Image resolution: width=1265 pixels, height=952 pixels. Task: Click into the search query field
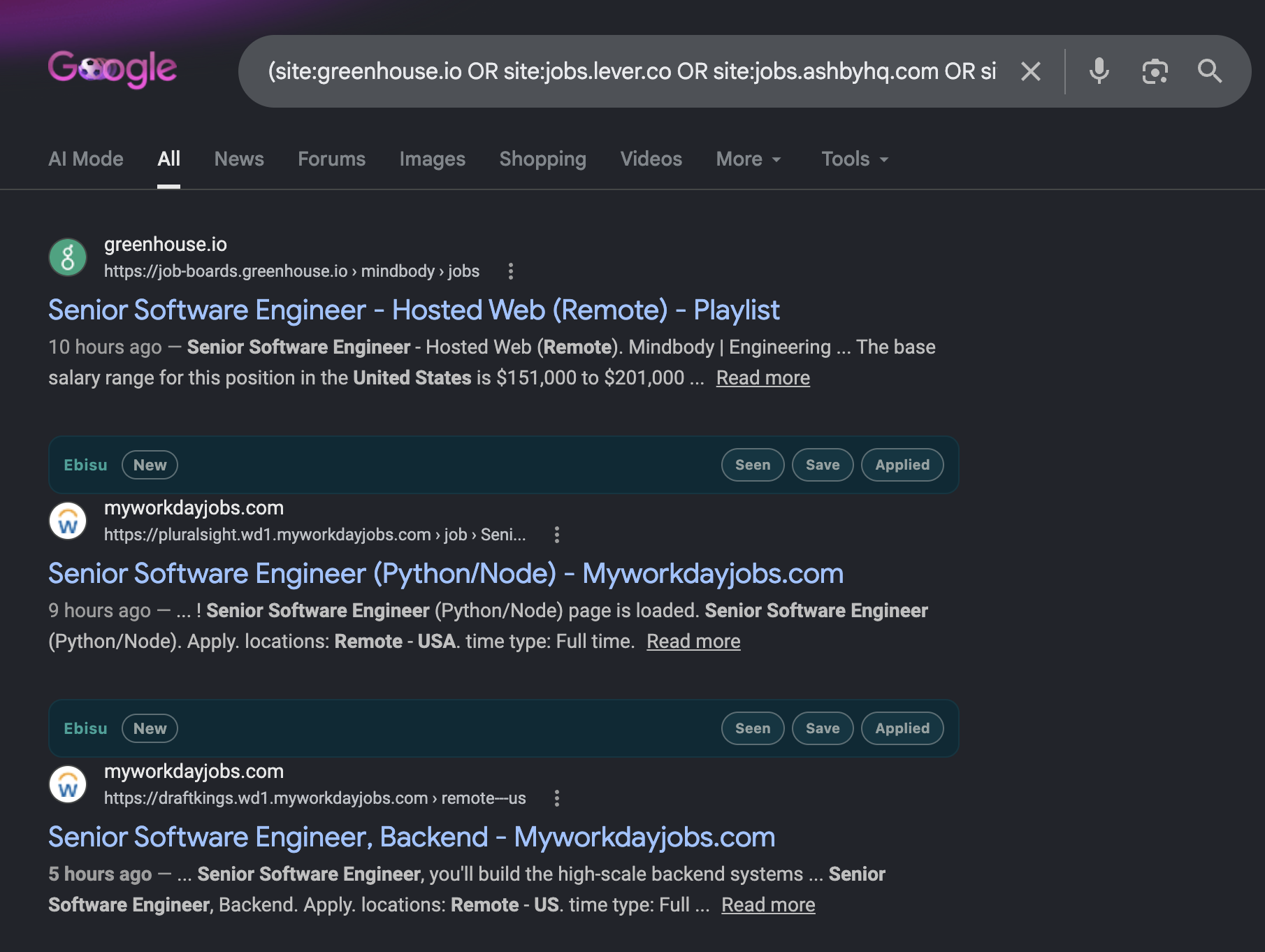click(632, 71)
